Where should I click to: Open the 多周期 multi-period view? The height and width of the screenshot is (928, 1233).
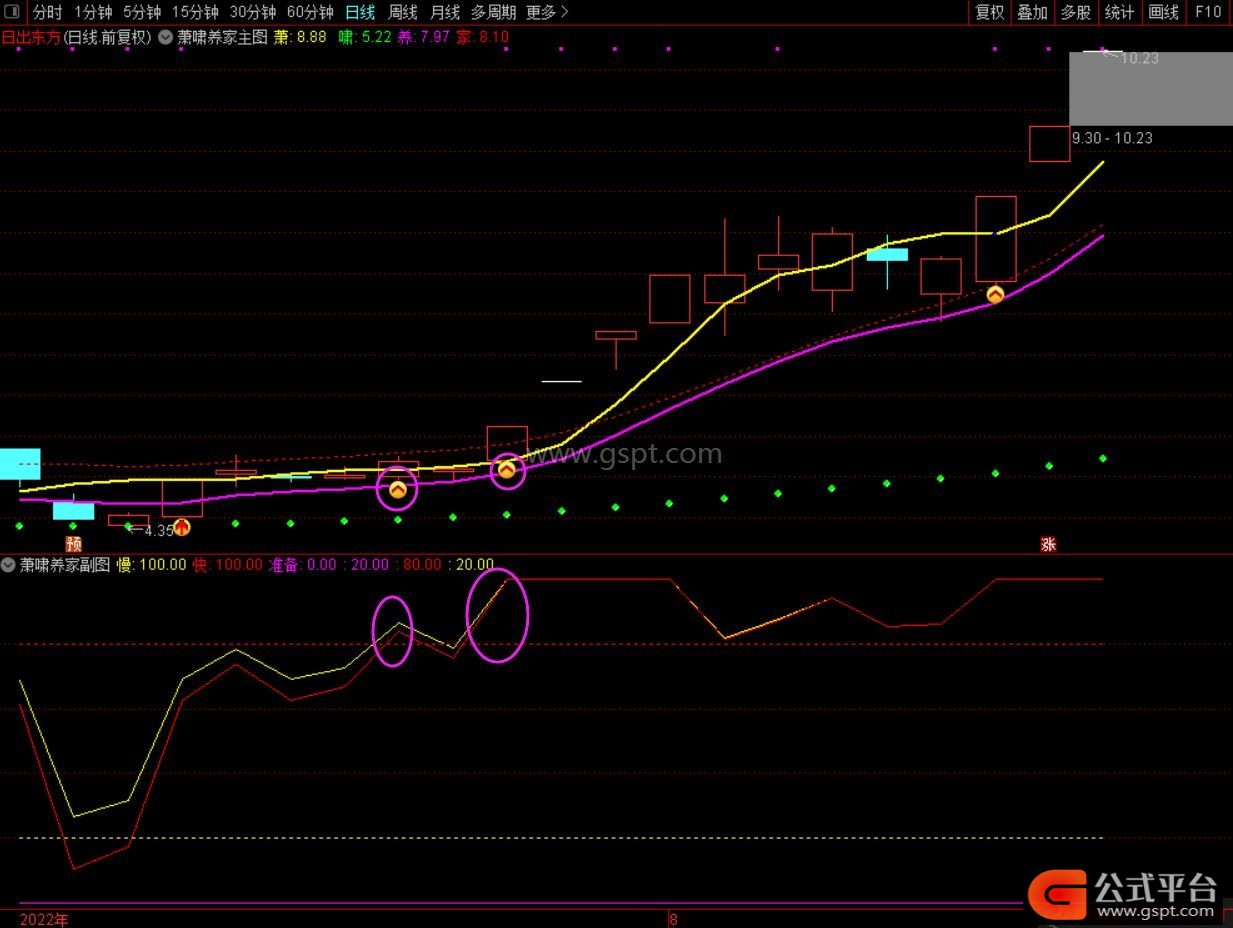494,12
